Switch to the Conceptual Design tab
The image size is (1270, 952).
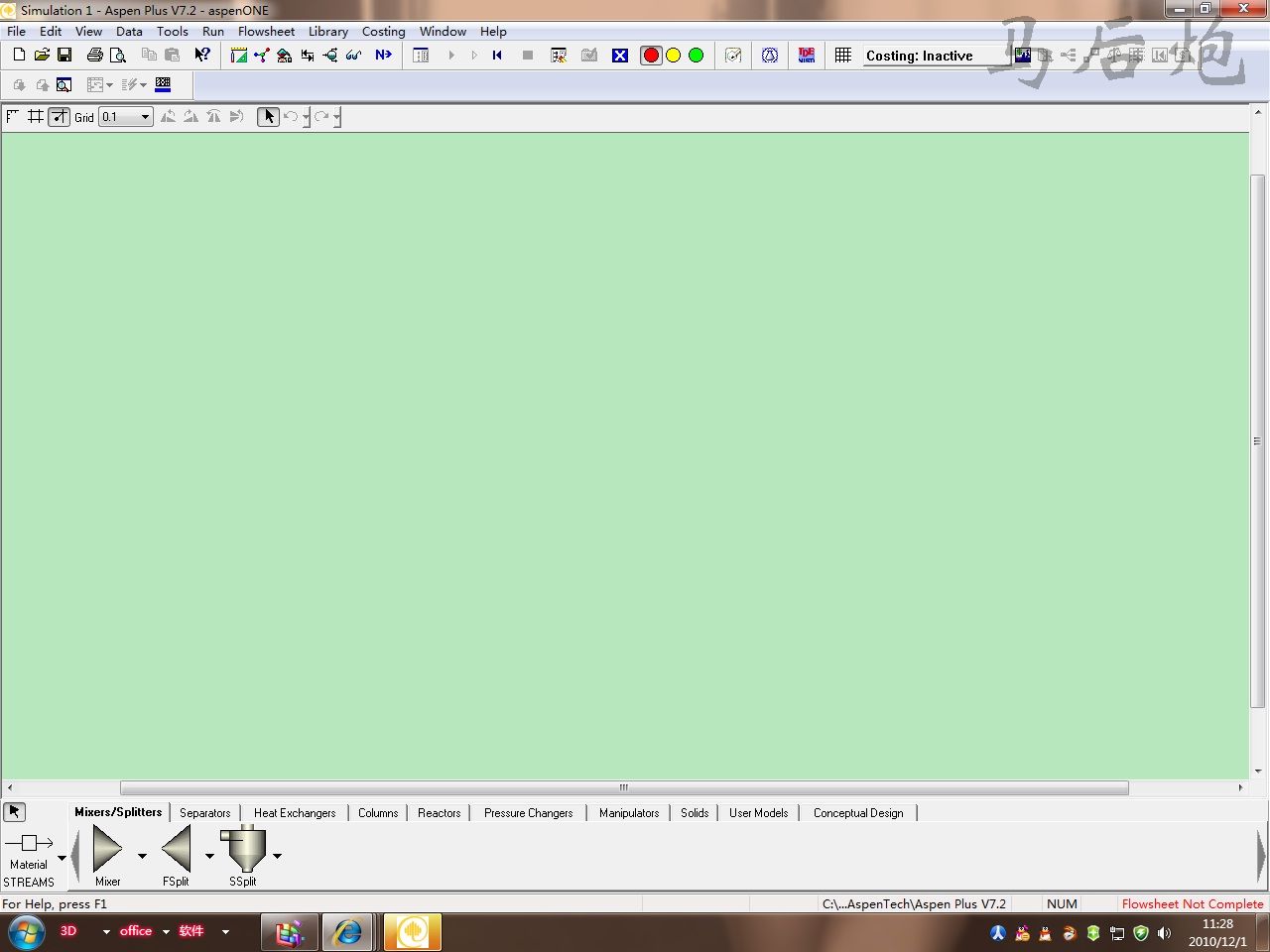point(858,813)
